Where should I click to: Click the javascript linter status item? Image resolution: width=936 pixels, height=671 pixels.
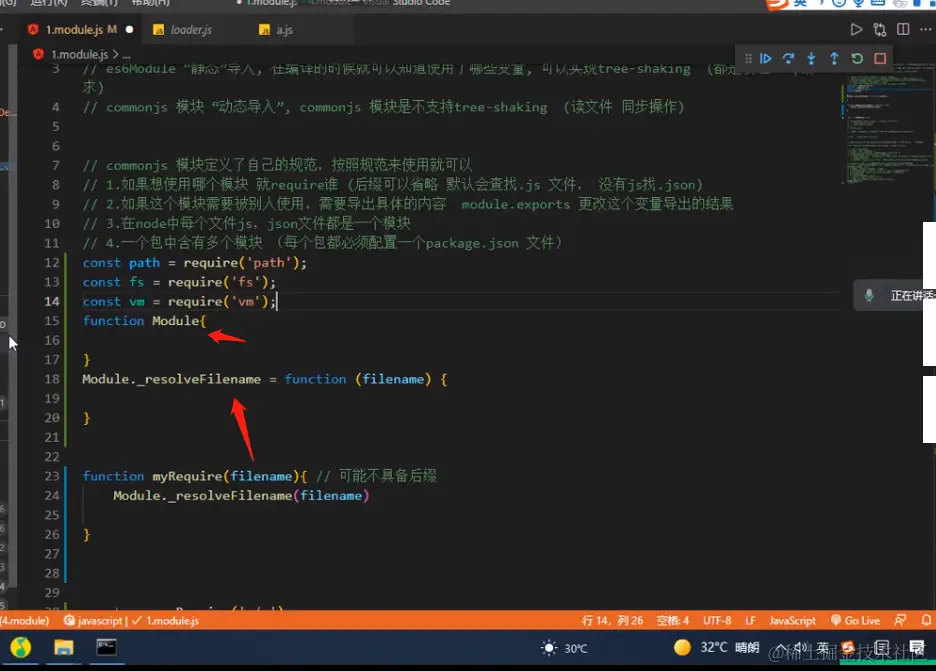pos(93,620)
